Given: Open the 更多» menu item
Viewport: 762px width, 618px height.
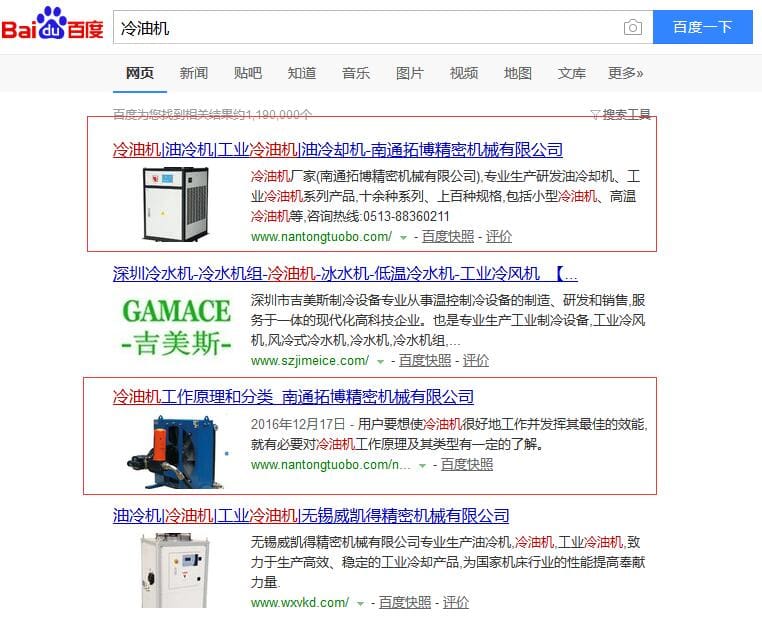Looking at the screenshot, I should tap(625, 73).
